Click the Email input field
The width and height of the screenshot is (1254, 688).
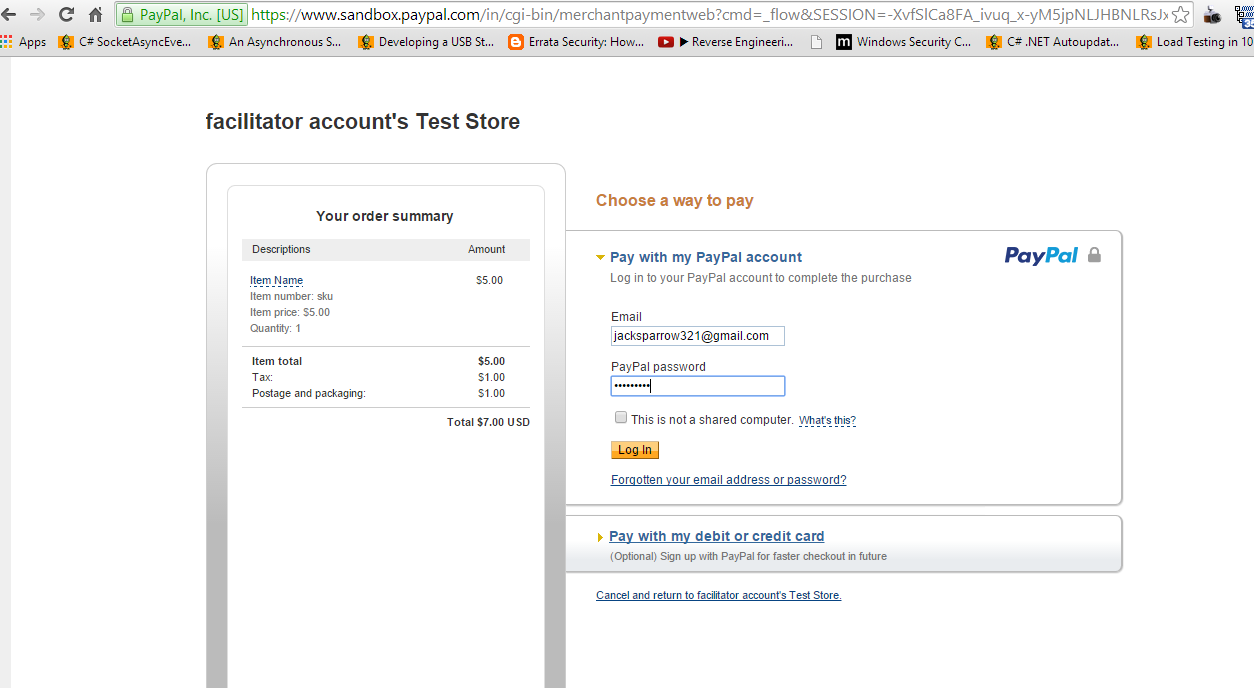[698, 336]
